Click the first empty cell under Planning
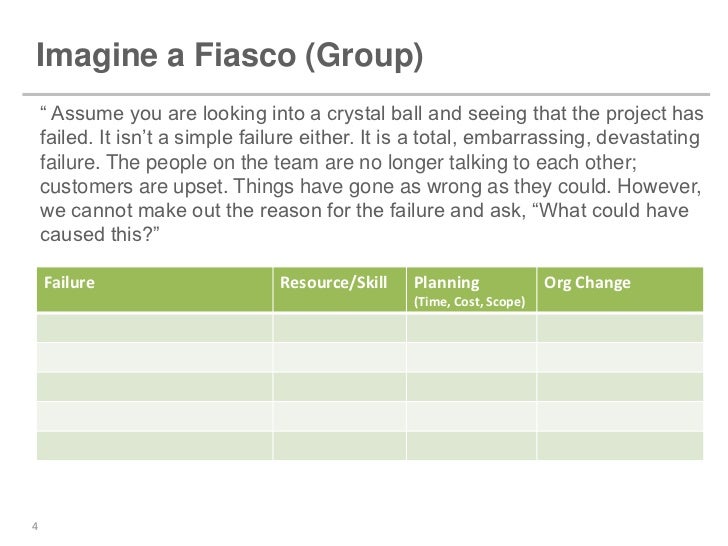 tap(471, 328)
